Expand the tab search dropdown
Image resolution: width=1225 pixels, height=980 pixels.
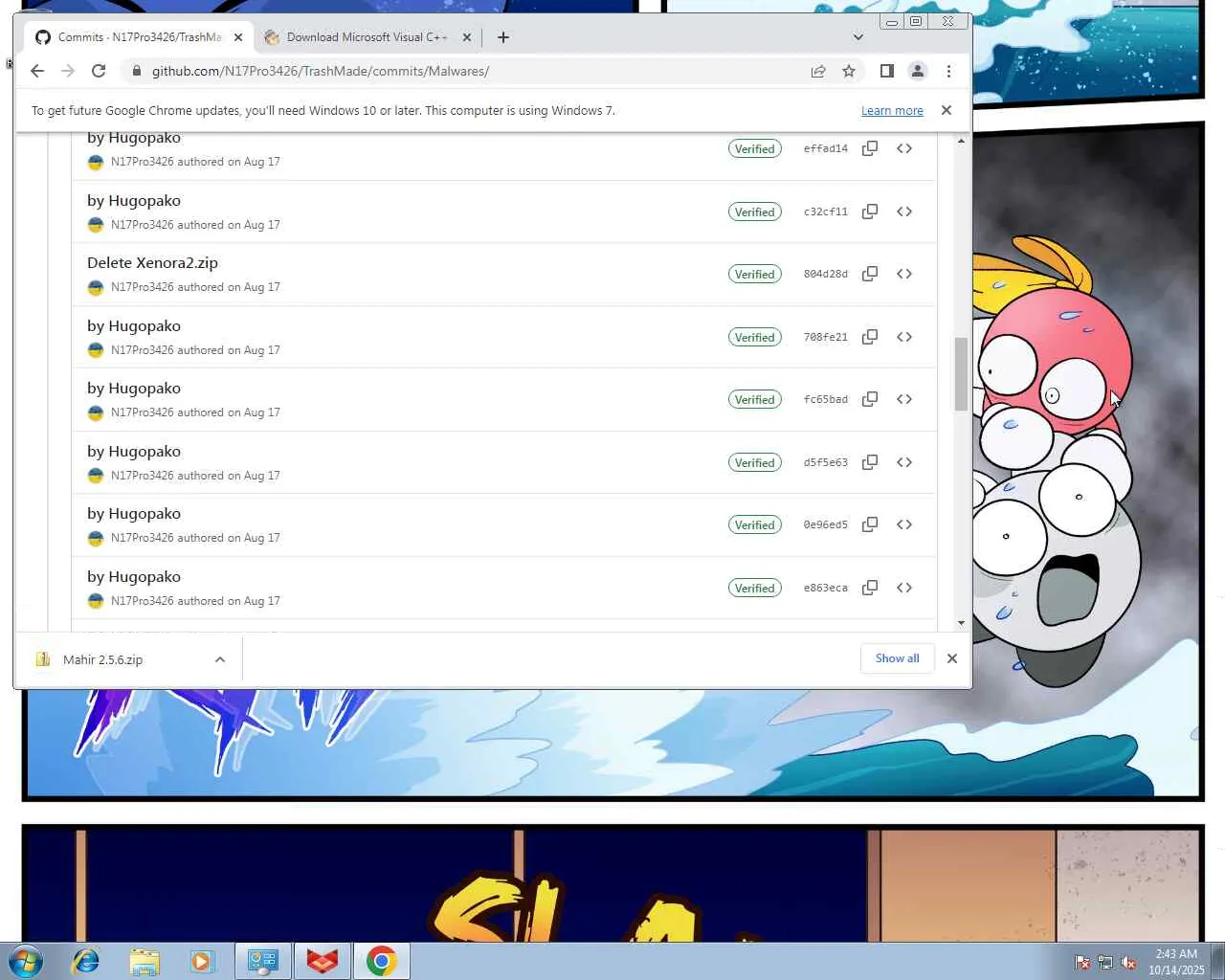point(858,37)
